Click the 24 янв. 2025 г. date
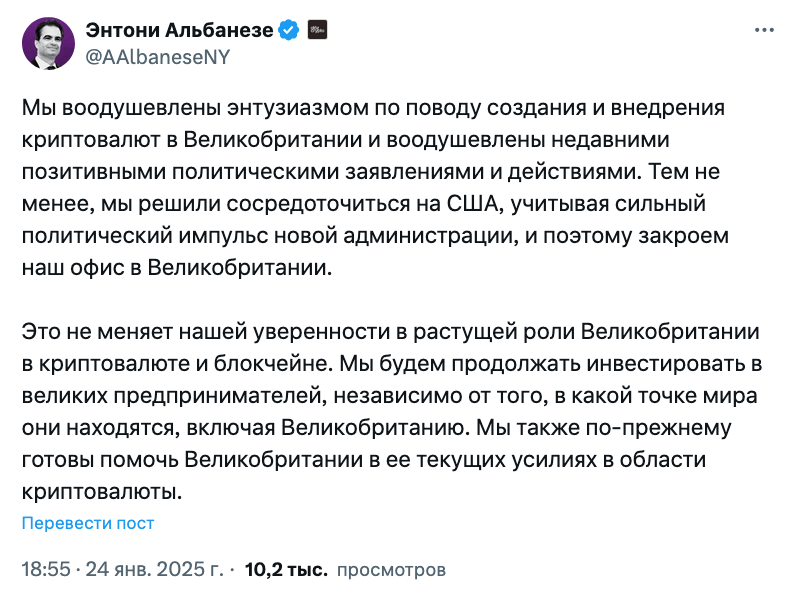The image size is (797, 592). click(x=154, y=569)
